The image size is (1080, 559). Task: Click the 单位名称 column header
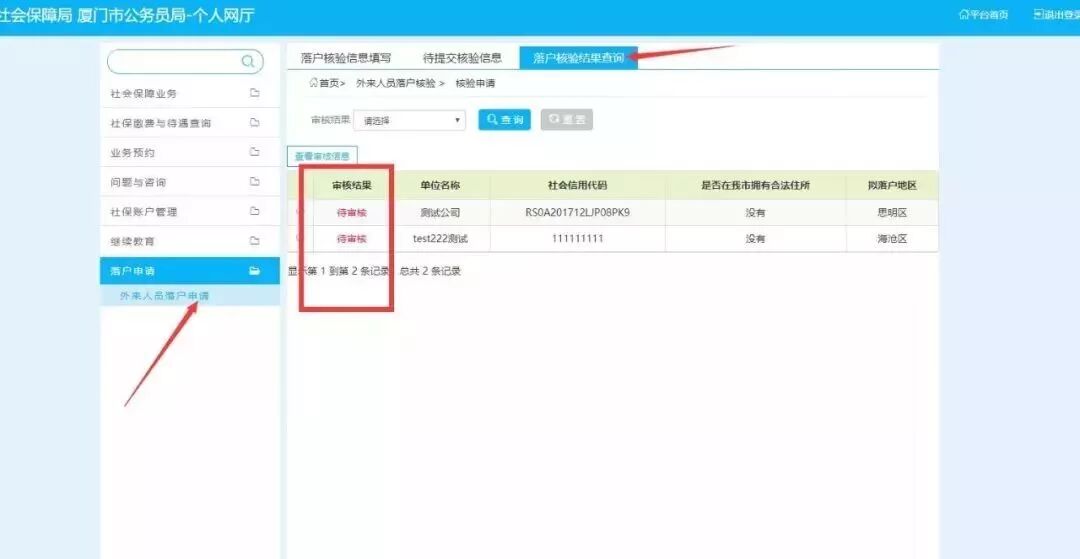(440, 186)
